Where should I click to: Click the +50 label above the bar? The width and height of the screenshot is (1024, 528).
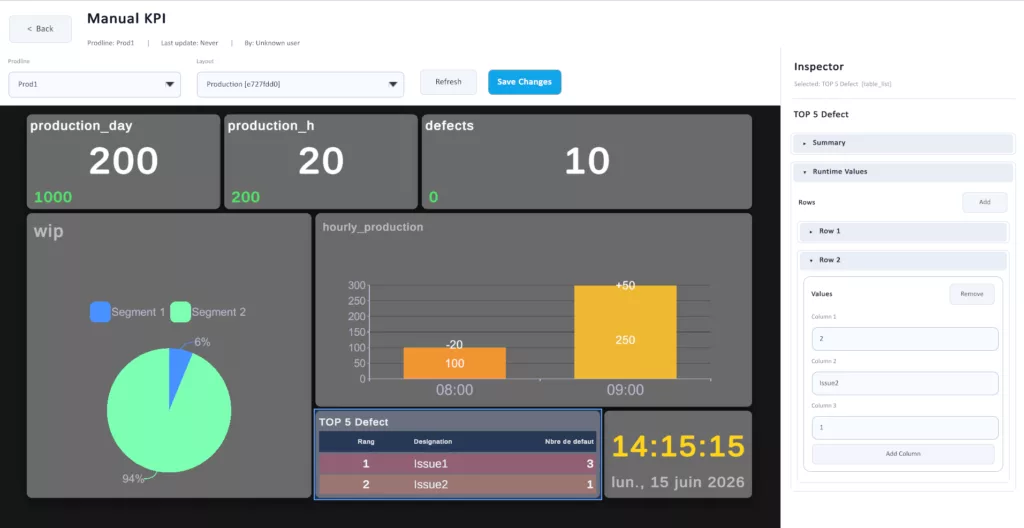coord(625,286)
